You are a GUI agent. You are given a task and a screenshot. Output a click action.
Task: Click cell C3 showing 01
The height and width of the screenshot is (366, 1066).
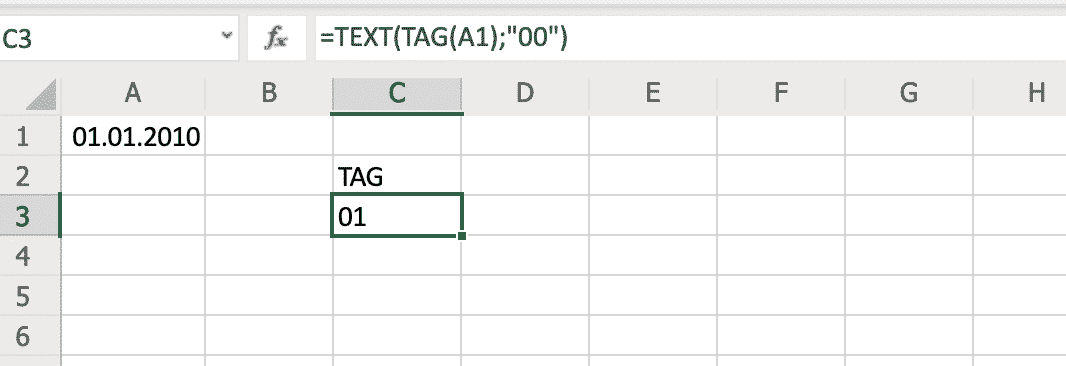[397, 216]
